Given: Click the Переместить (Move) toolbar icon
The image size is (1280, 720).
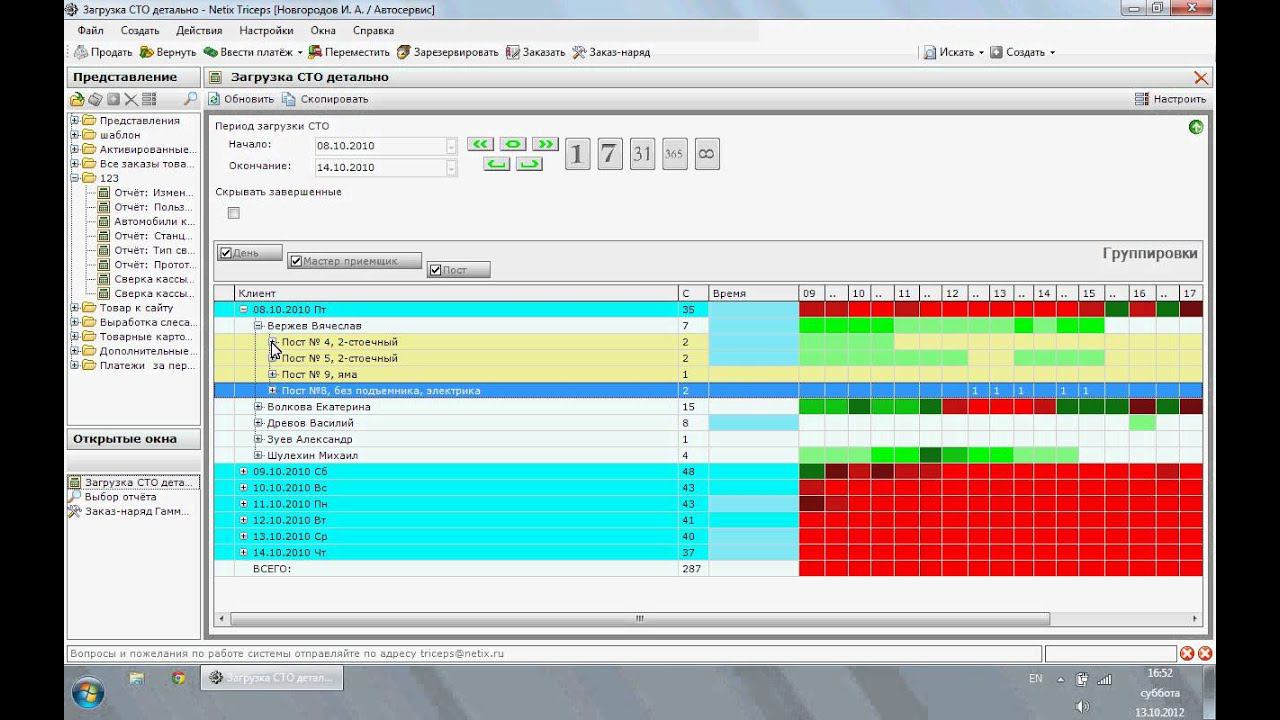Looking at the screenshot, I should (316, 52).
